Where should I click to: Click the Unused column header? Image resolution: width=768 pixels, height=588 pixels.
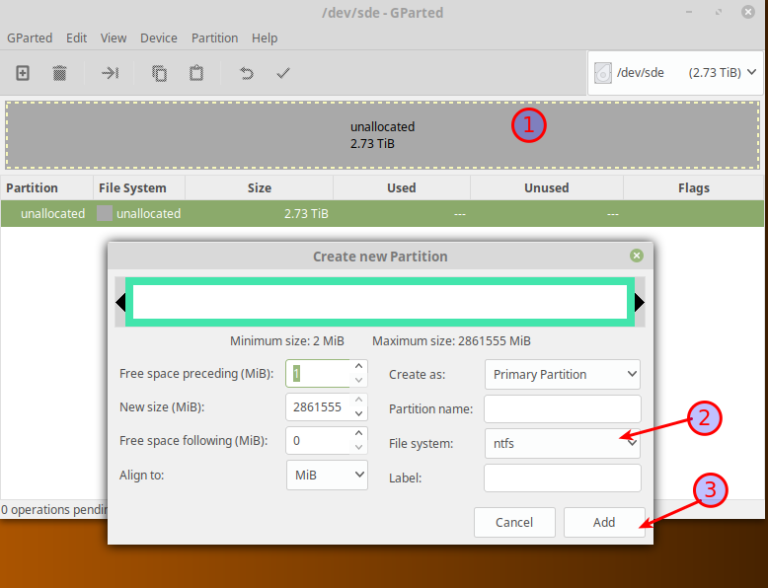pyautogui.click(x=547, y=188)
